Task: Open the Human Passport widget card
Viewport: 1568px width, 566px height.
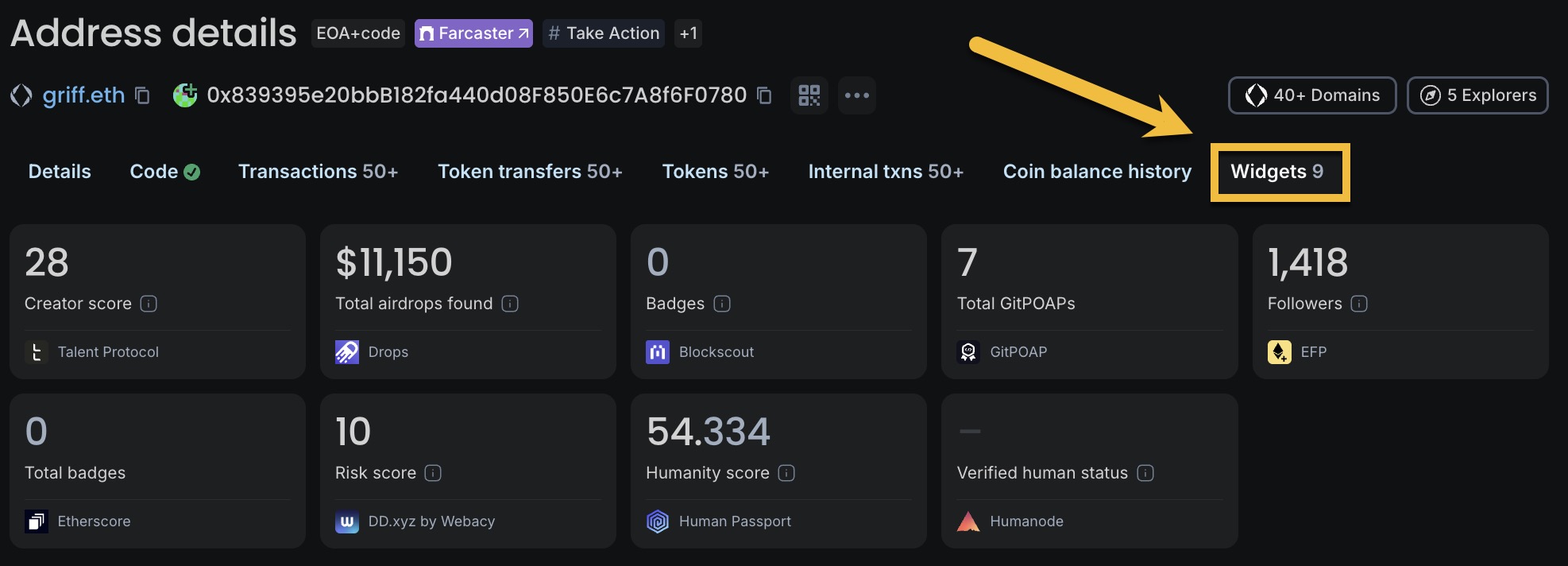Action: point(778,471)
